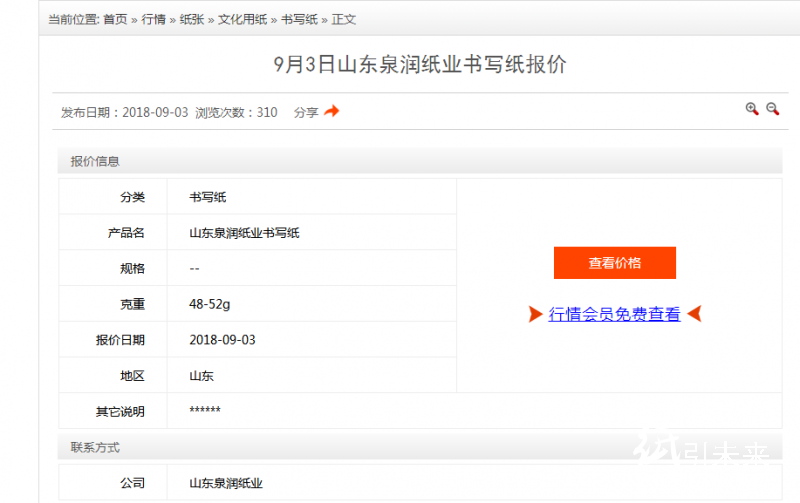The width and height of the screenshot is (800, 503).
Task: Click the 公司 row label
Action: click(x=133, y=483)
